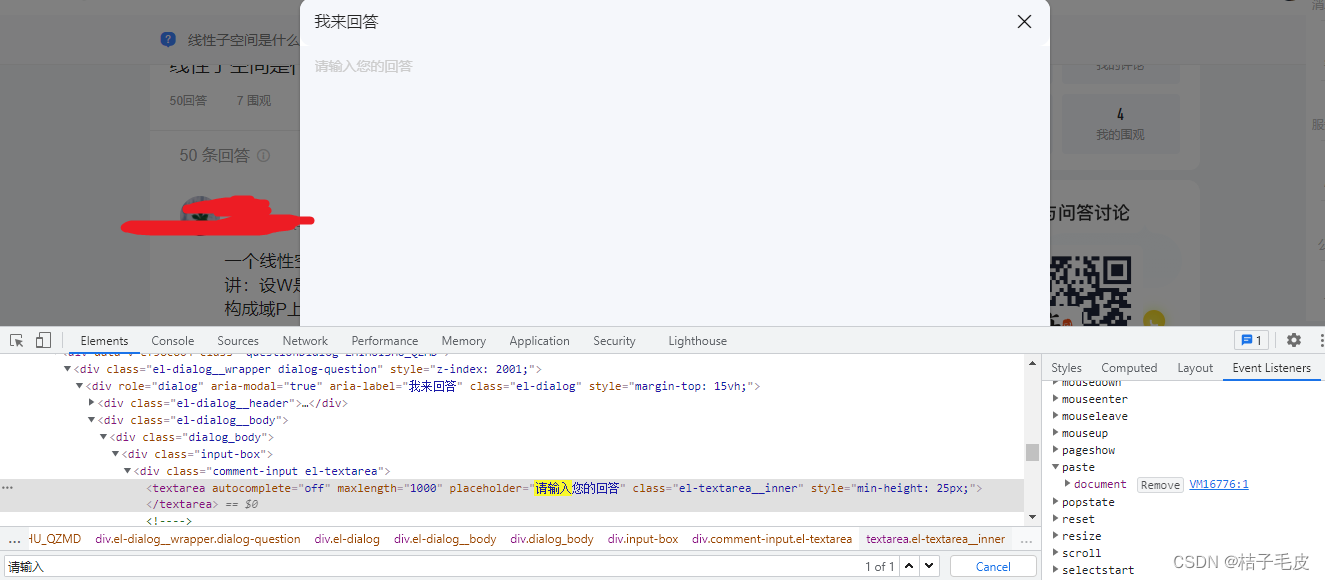Collapse the paste event listener
This screenshot has height=580, width=1325.
pyautogui.click(x=1055, y=467)
